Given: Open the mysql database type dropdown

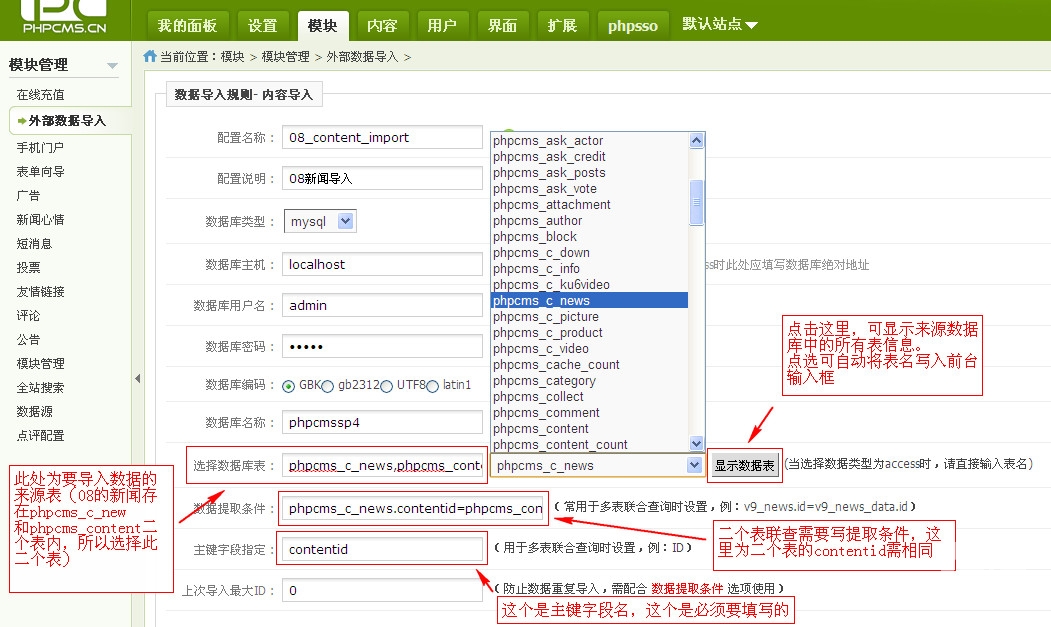Looking at the screenshot, I should pyautogui.click(x=321, y=221).
